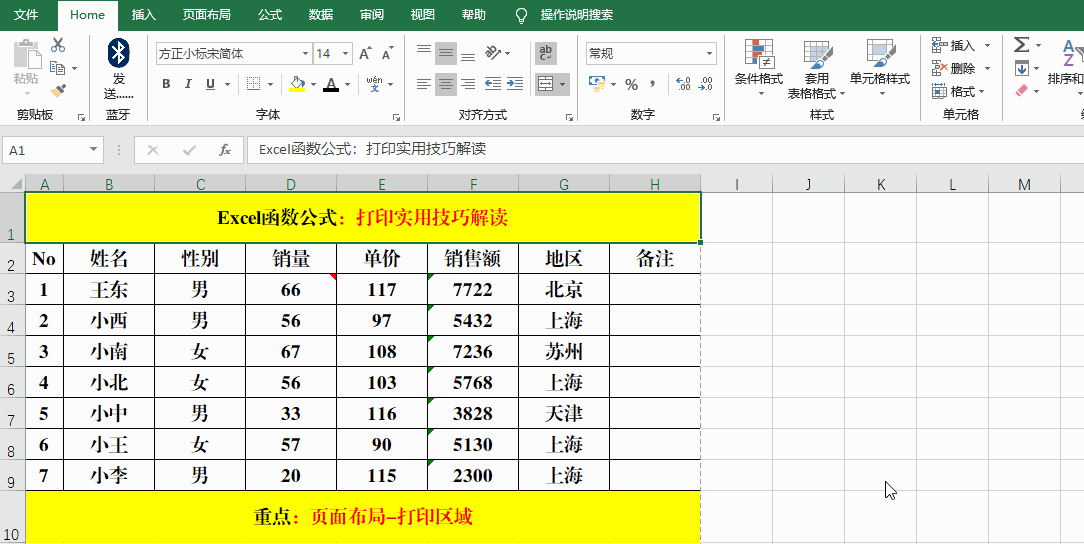Click the Bluetooth send icon
The height and width of the screenshot is (544, 1084).
tap(118, 53)
